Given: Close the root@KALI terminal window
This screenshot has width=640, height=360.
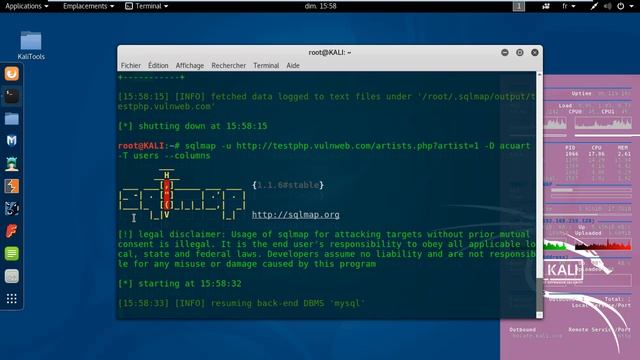Looking at the screenshot, I should (x=535, y=52).
